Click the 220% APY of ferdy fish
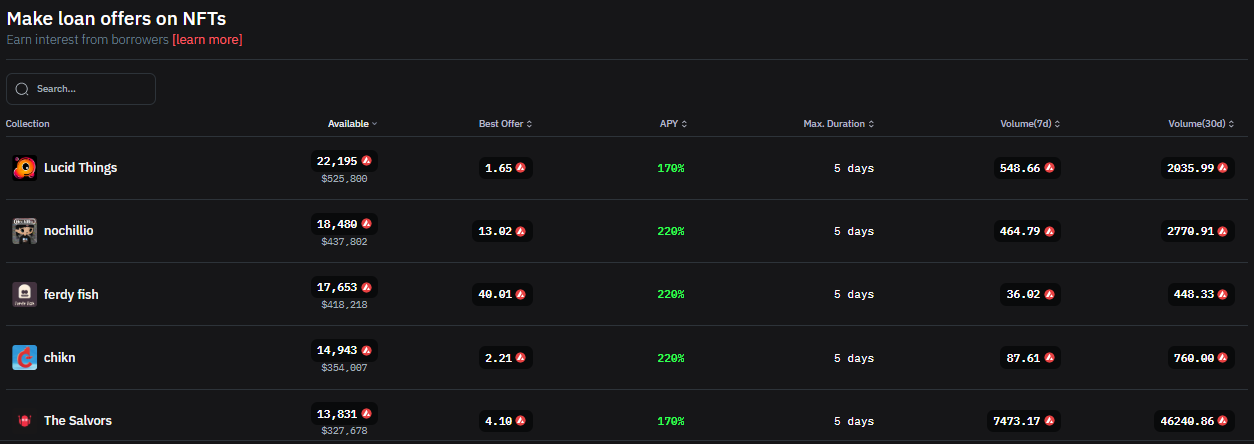This screenshot has width=1254, height=444. [x=671, y=294]
